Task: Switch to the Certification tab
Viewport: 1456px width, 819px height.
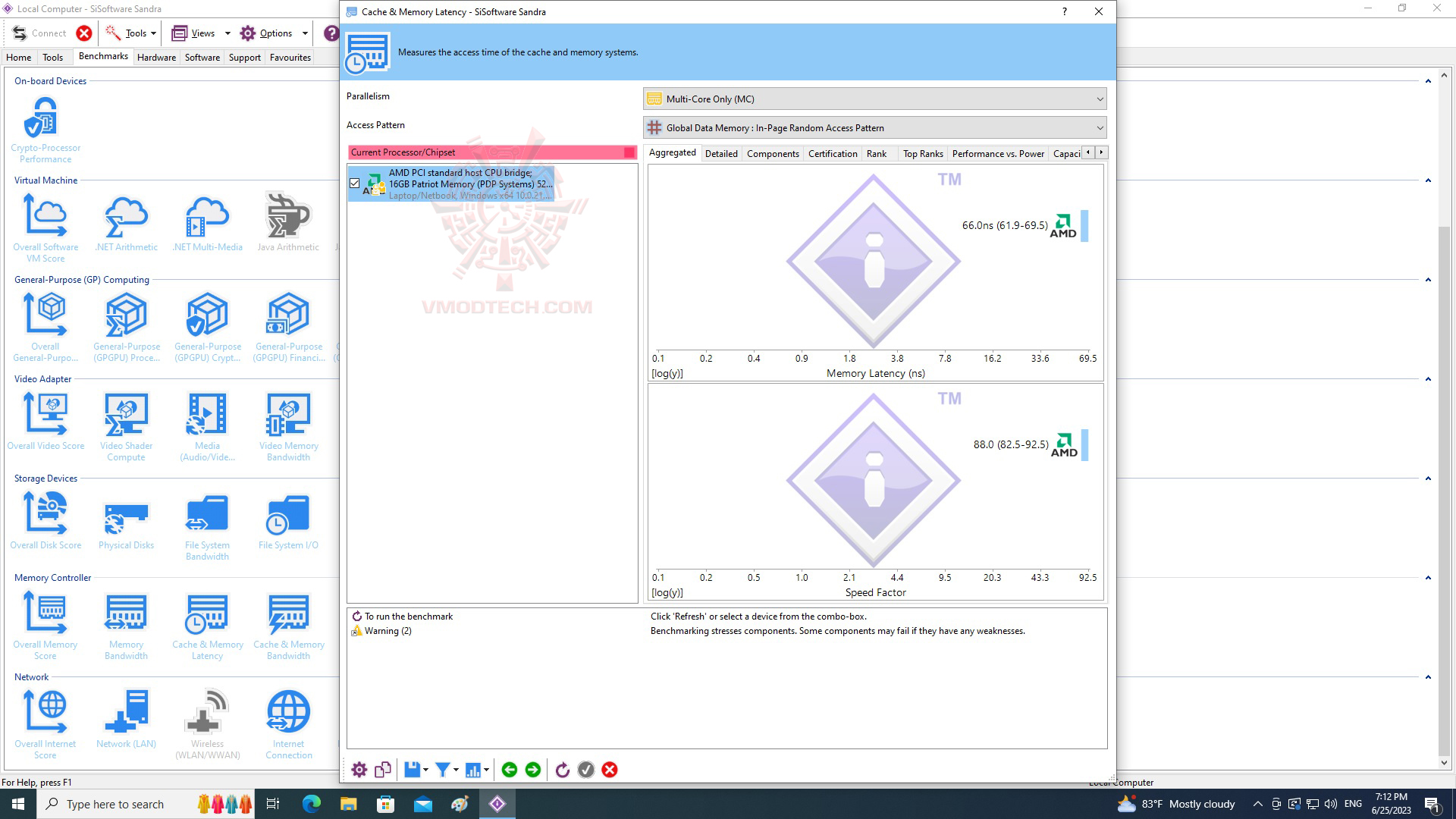Action: 833,153
